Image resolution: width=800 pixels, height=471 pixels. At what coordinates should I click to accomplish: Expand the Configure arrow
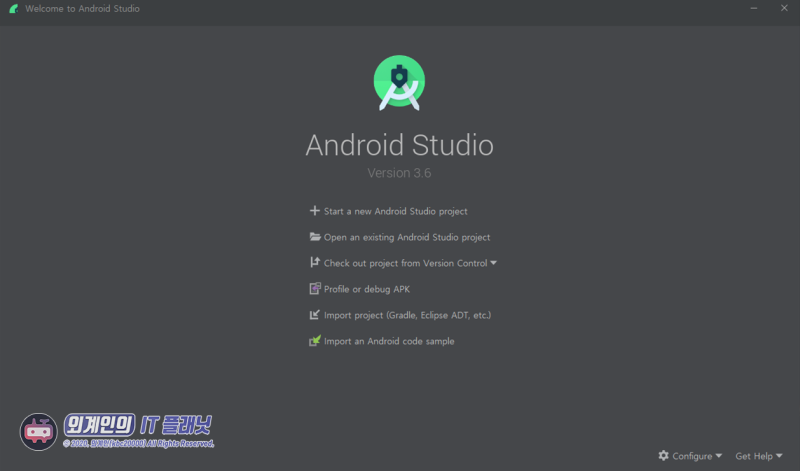[x=718, y=456]
